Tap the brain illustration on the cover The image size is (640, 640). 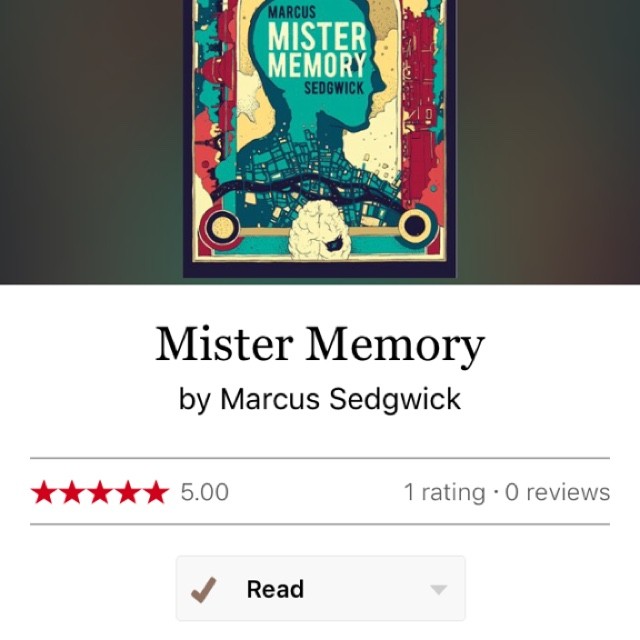[320, 230]
